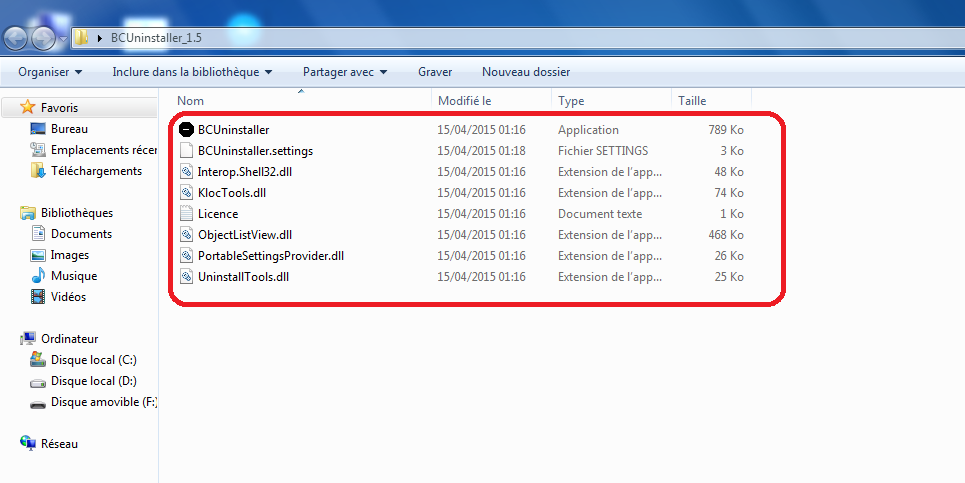Open Téléchargements in the navigation pane
The image size is (965, 483).
pyautogui.click(x=97, y=171)
